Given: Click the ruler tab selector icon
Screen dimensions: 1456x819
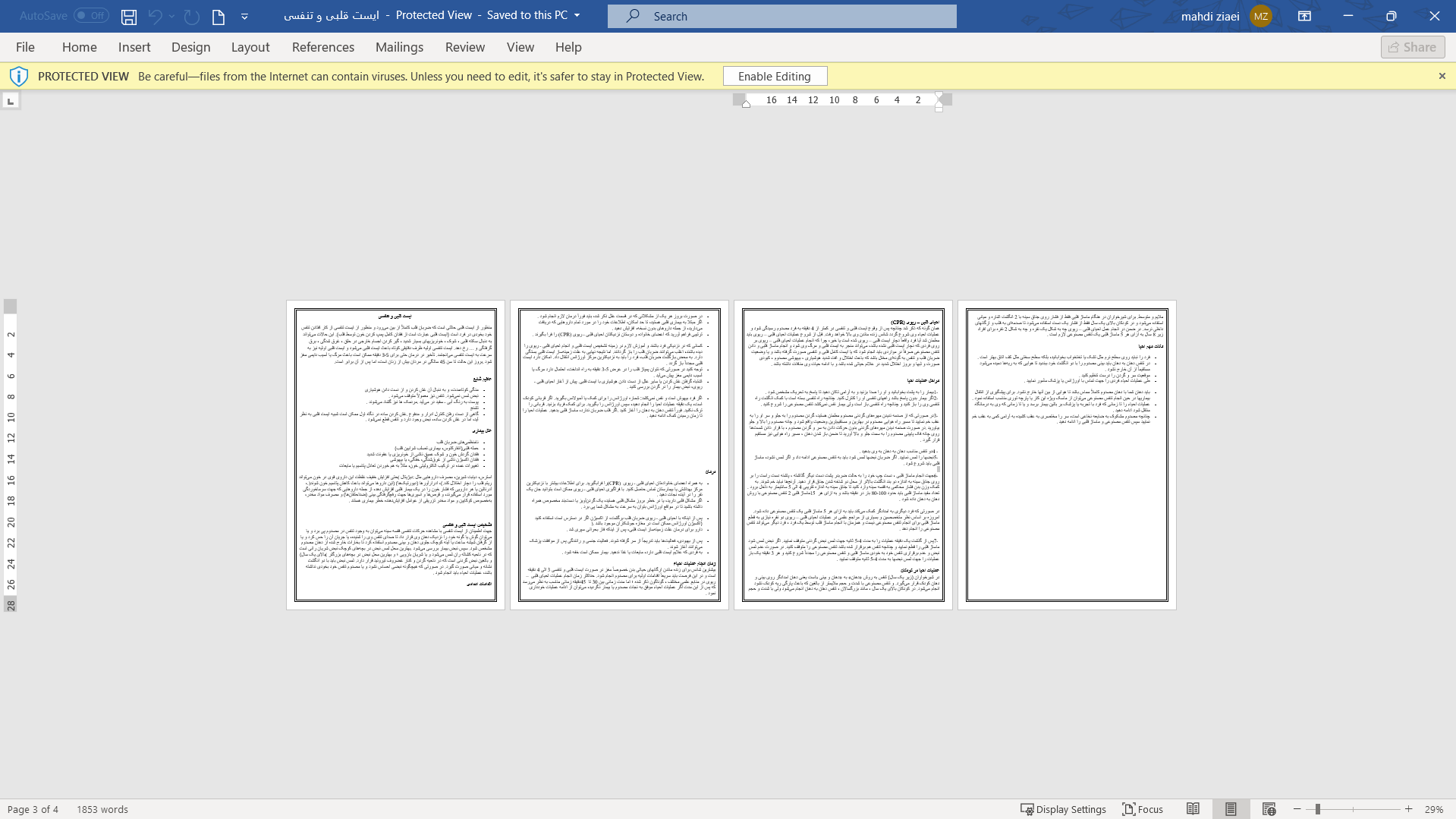Looking at the screenshot, I should (11, 100).
